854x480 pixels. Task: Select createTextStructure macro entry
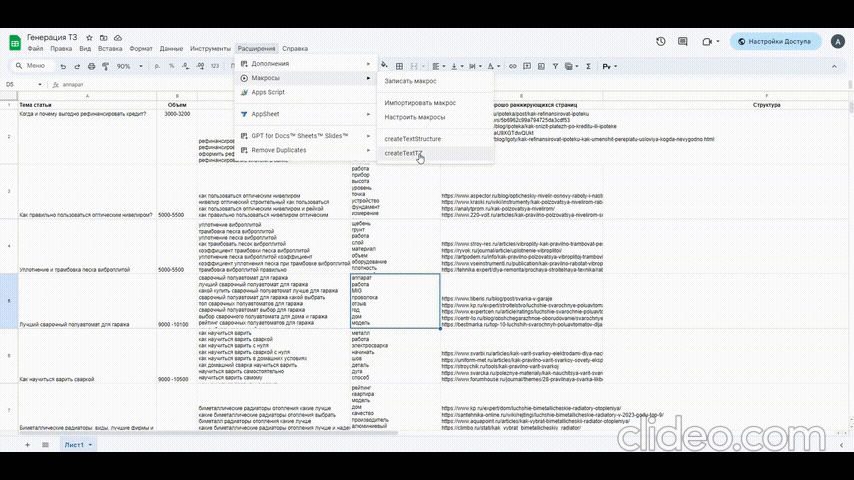pos(413,138)
